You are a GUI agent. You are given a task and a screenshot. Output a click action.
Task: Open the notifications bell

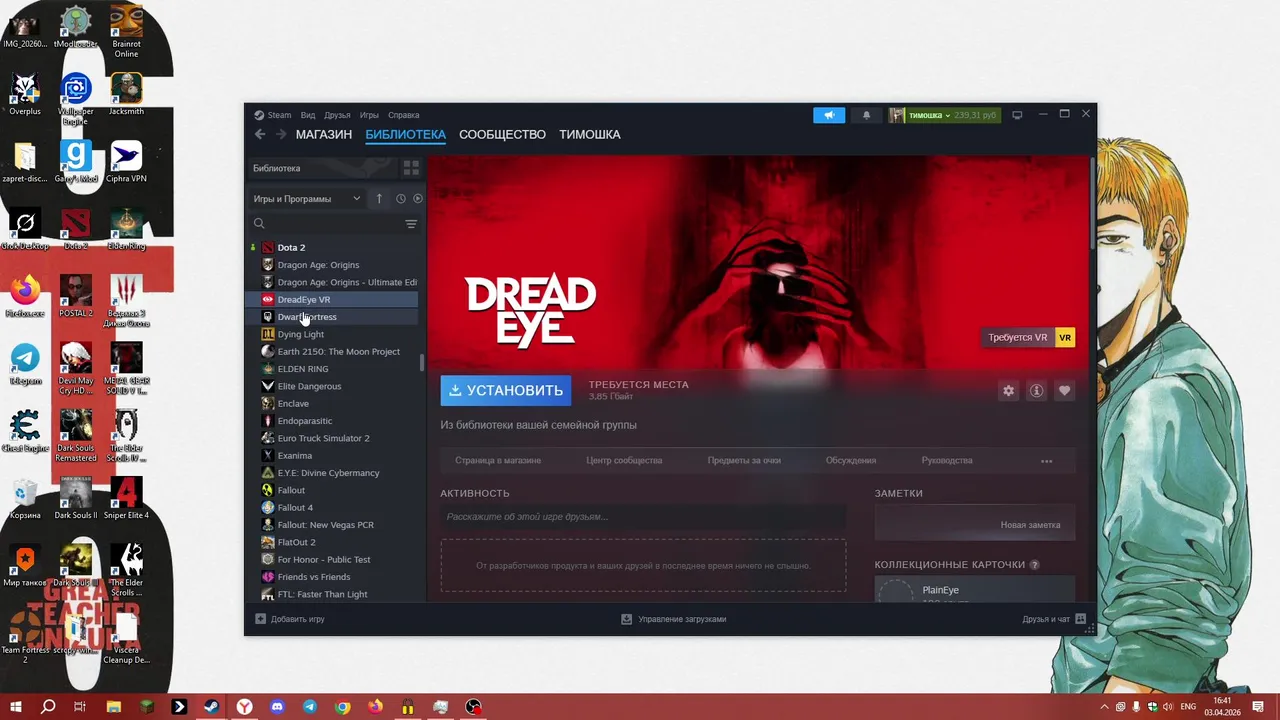(x=866, y=115)
